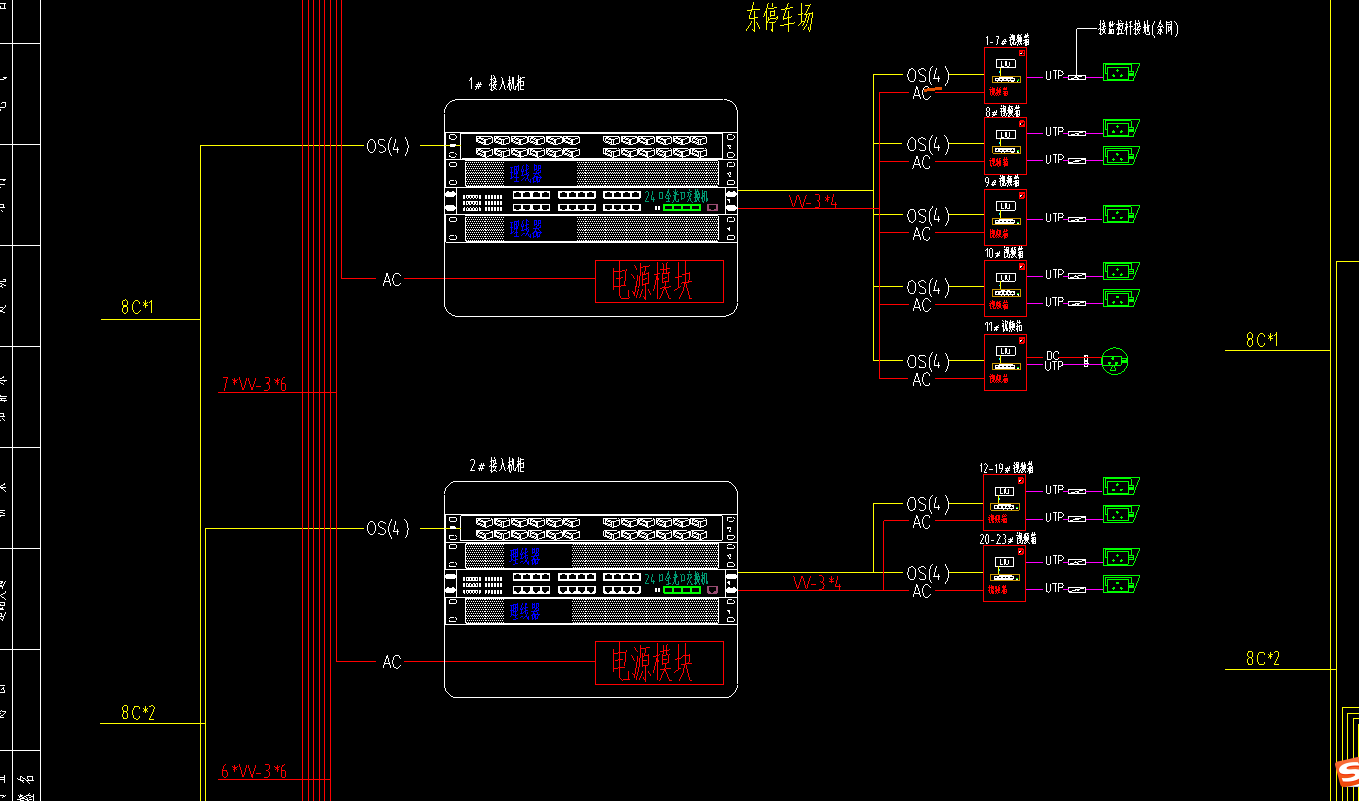Select the upper camera of the 10# 视频箱

pos(1121,271)
